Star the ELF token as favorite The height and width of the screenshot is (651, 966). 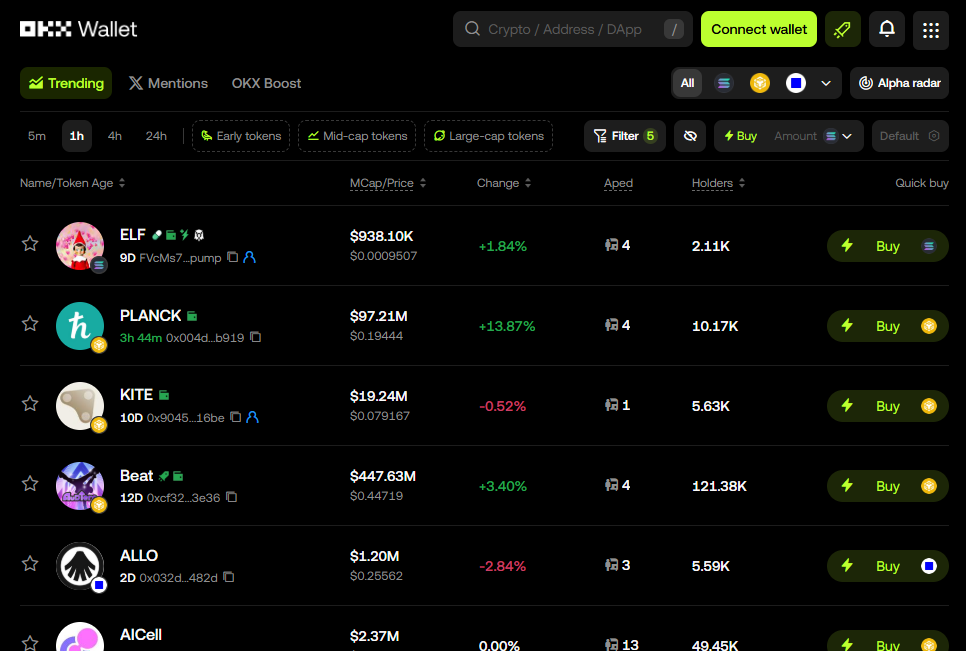[30, 244]
